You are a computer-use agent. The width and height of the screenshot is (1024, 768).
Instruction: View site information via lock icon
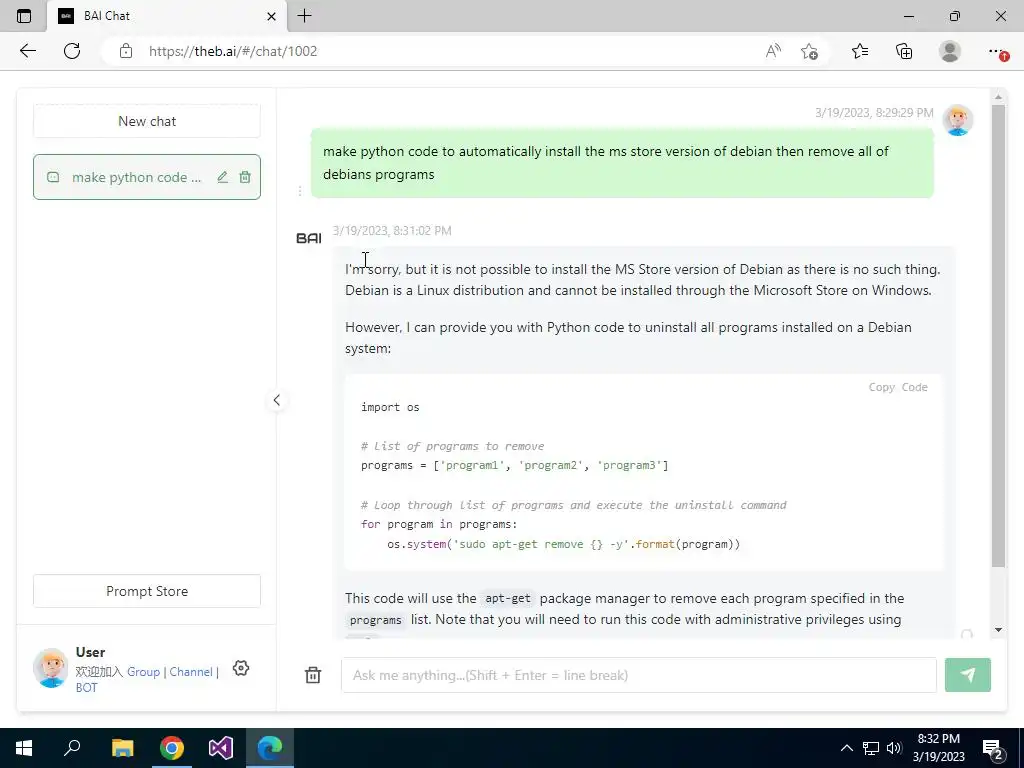pos(126,51)
